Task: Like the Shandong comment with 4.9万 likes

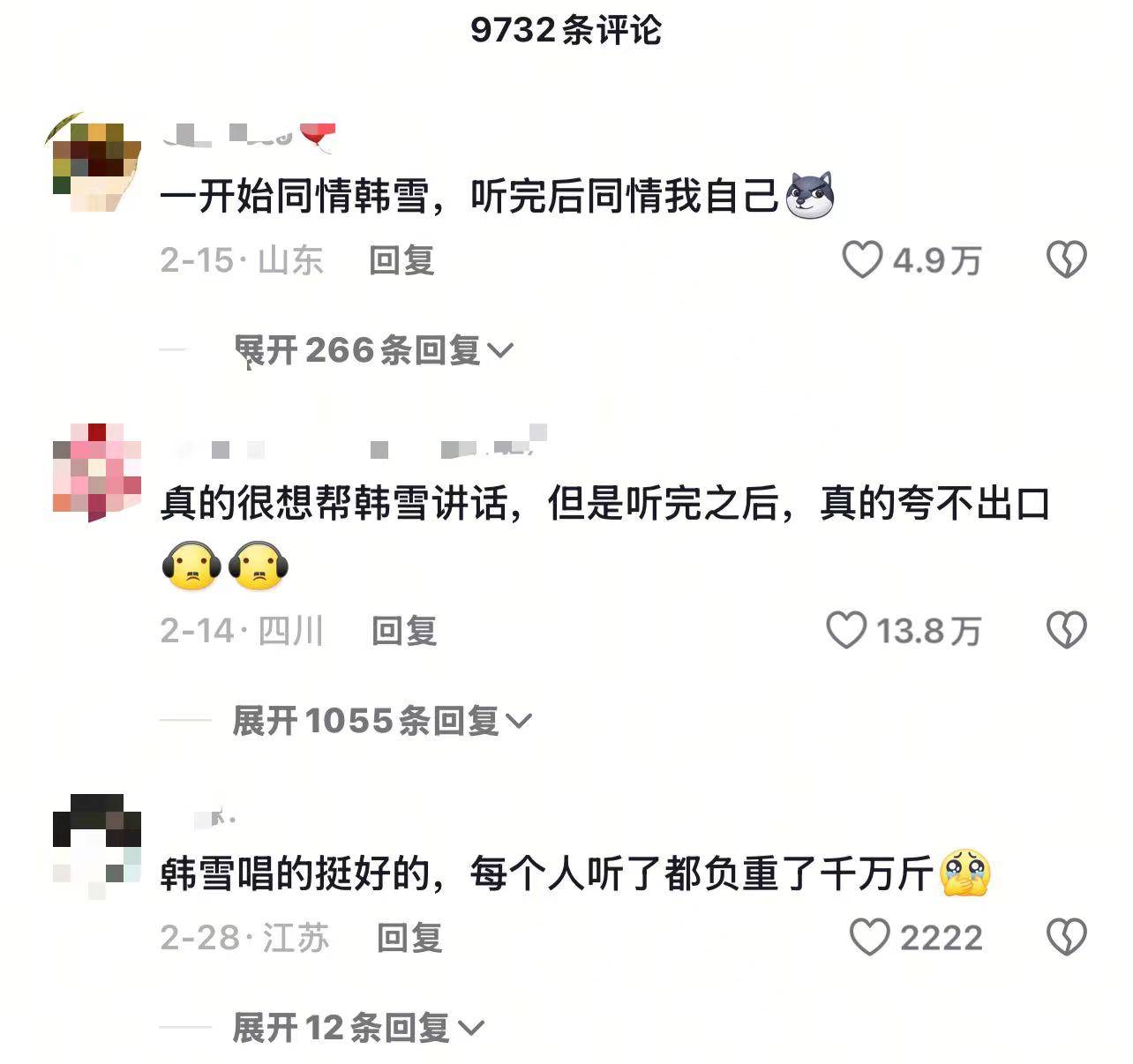Action: (862, 260)
